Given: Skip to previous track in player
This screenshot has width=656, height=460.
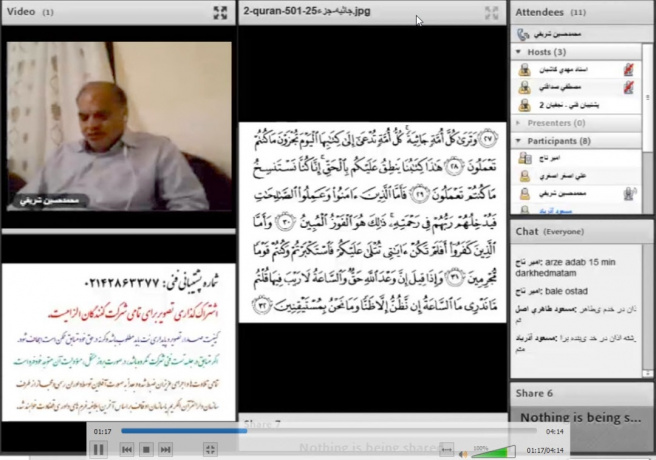Looking at the screenshot, I should [x=128, y=450].
